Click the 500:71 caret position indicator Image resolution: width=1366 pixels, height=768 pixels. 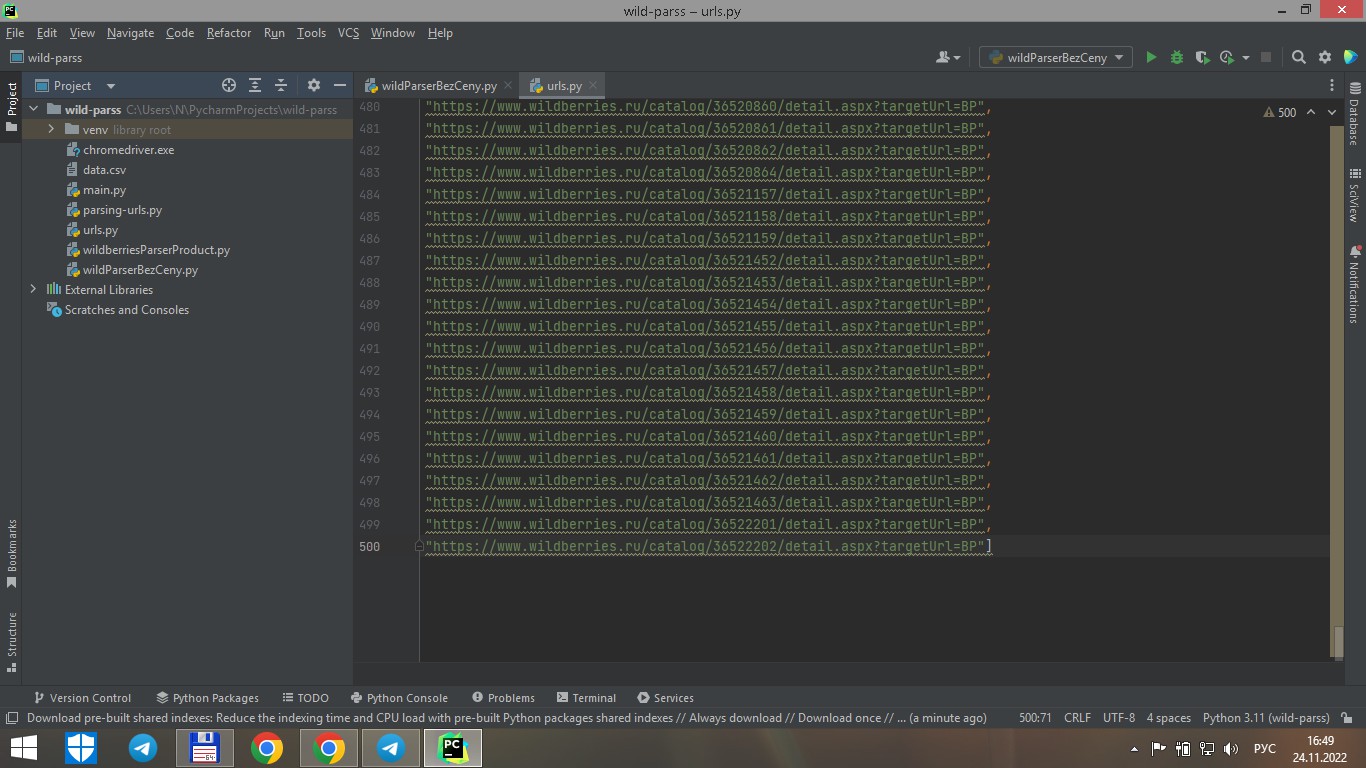tap(1035, 718)
